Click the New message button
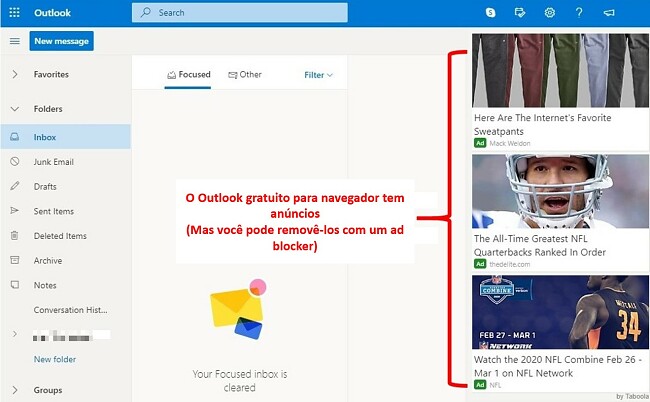Image resolution: width=650 pixels, height=402 pixels. click(x=61, y=41)
